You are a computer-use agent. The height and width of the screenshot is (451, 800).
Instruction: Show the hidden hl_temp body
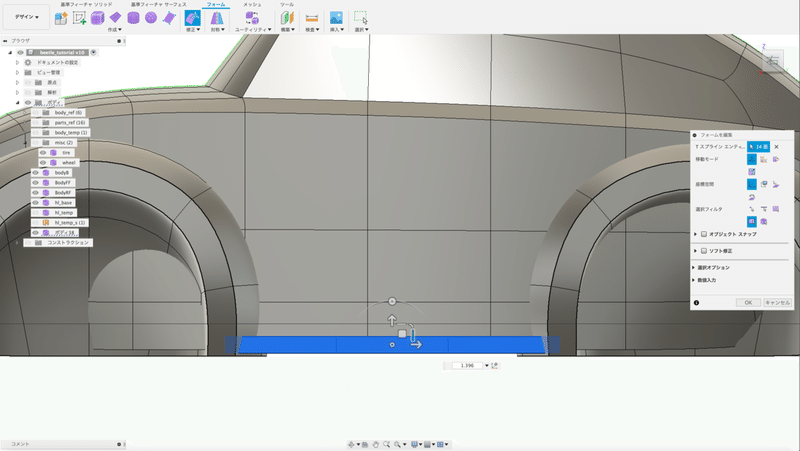pos(35,213)
